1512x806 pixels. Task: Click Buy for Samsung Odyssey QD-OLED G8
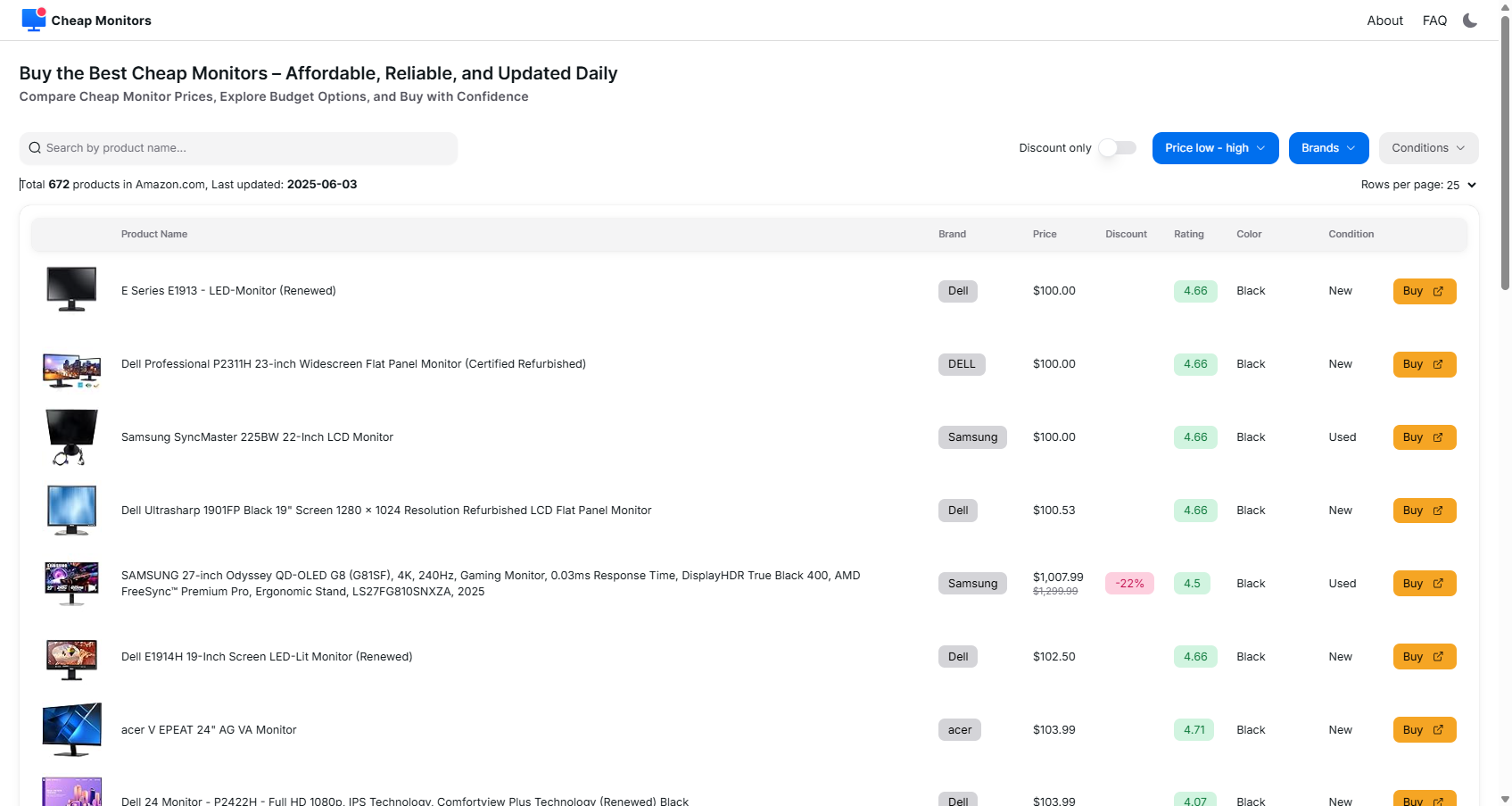(x=1424, y=584)
